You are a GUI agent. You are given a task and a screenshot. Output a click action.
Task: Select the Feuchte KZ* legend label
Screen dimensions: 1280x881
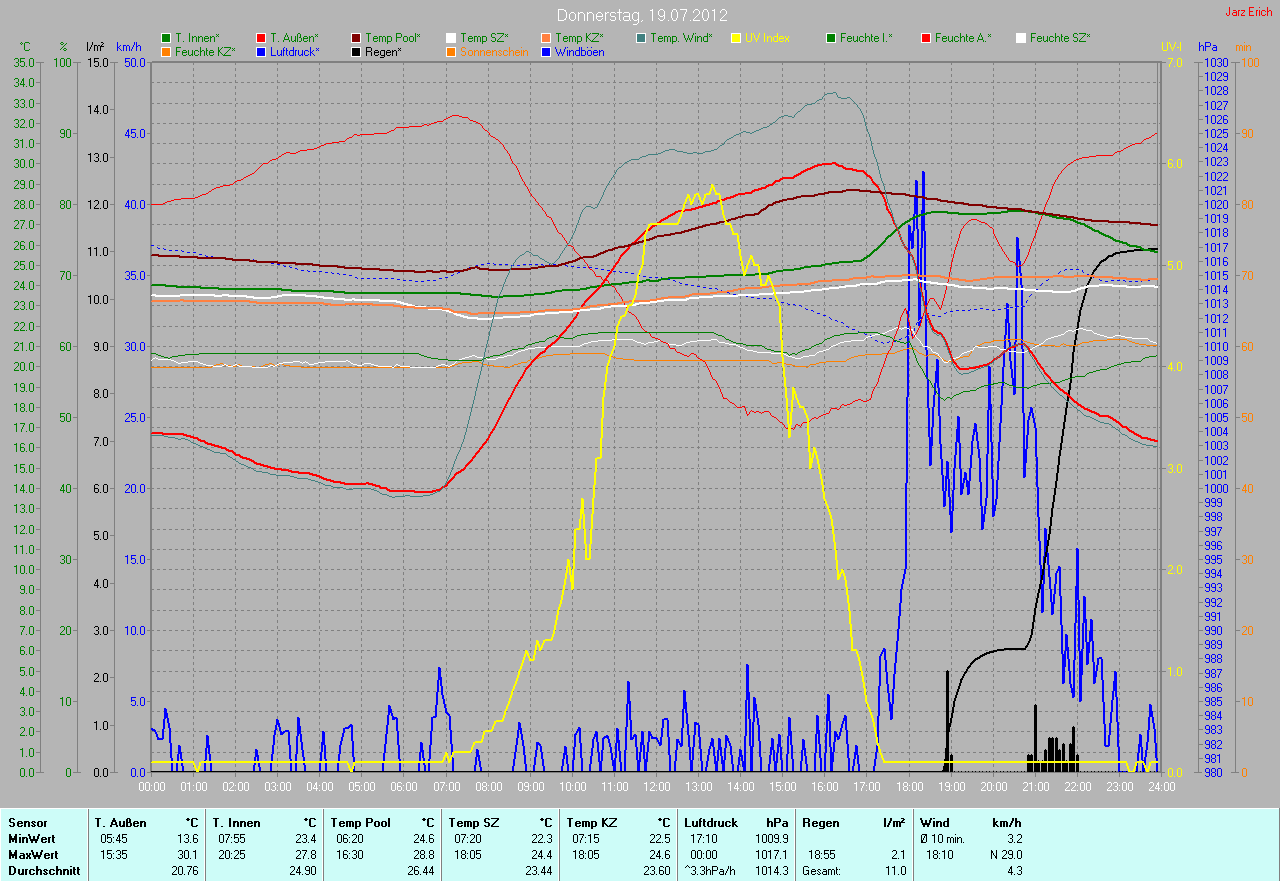pos(205,51)
